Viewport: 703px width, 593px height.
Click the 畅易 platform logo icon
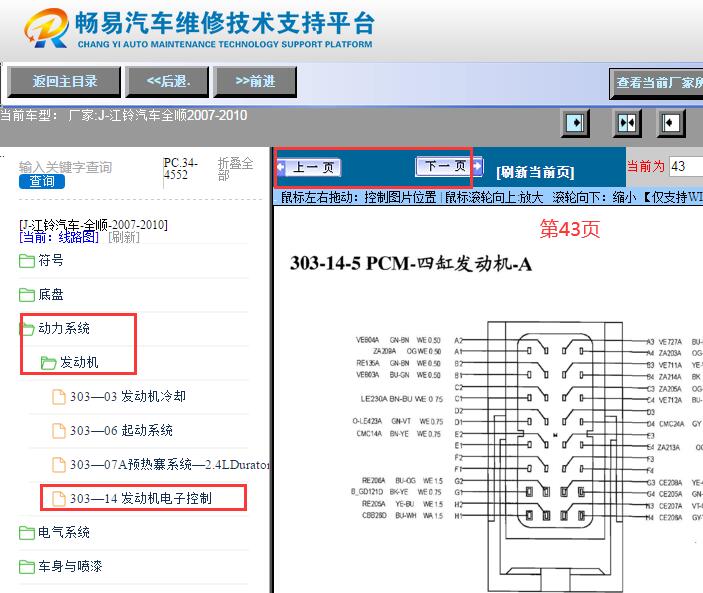point(46,28)
